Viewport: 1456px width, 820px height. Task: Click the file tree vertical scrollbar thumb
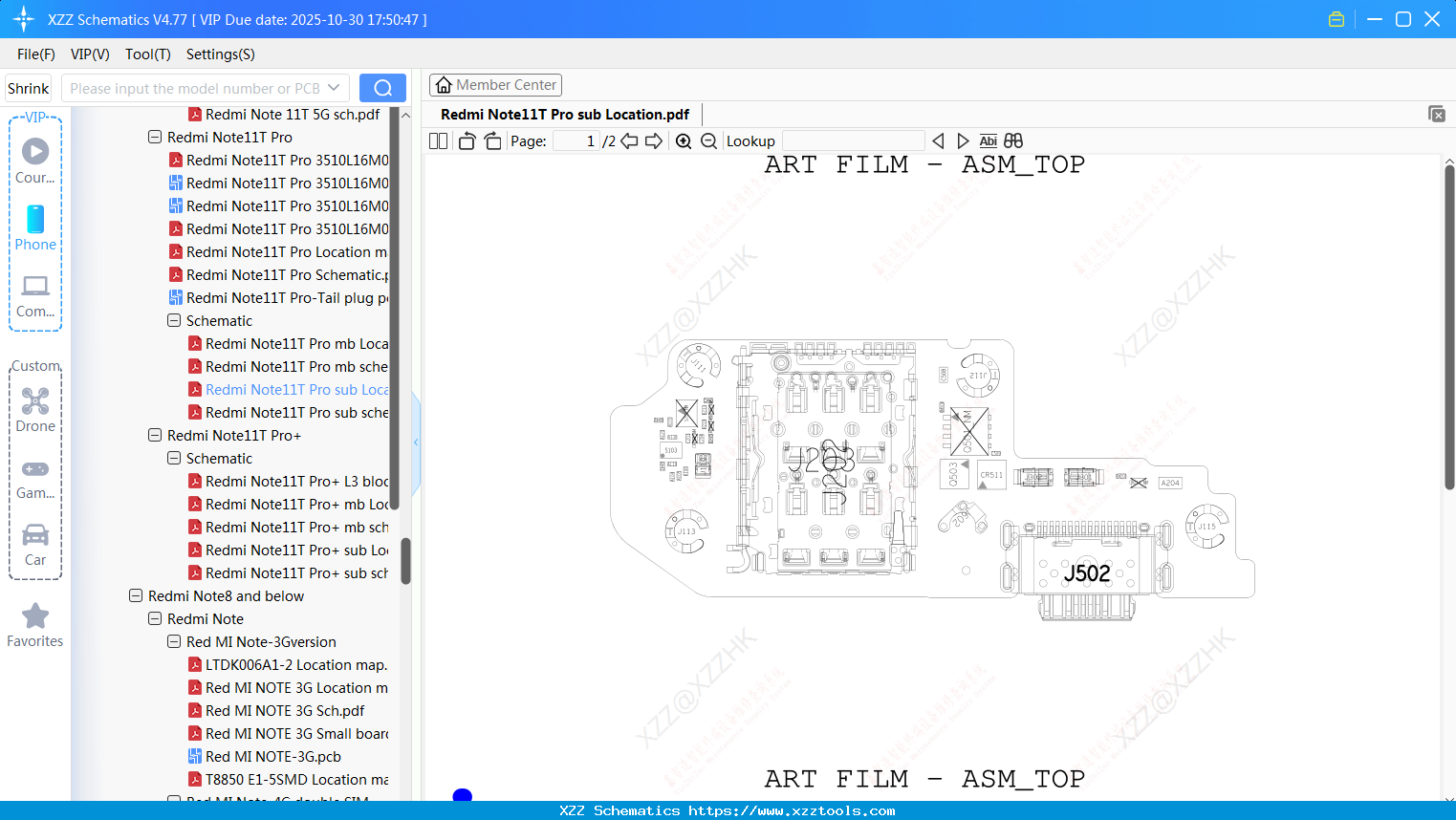[x=405, y=561]
